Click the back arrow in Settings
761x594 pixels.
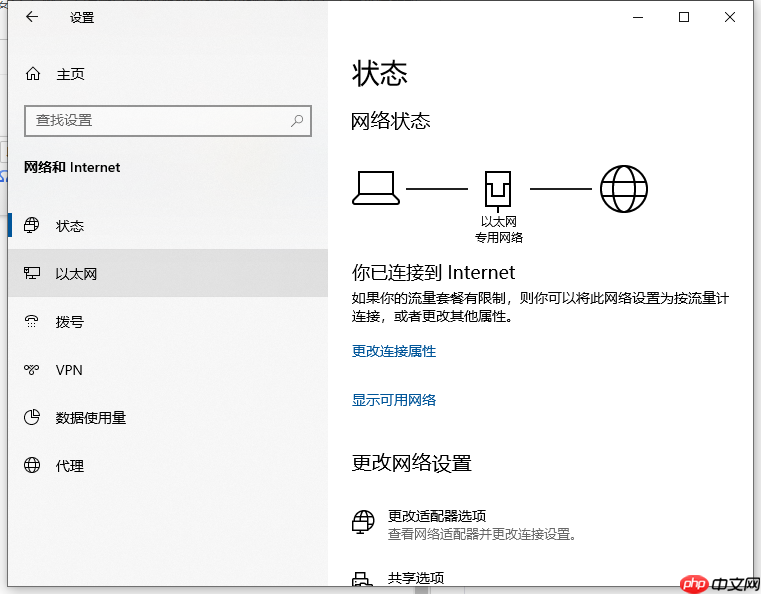tap(32, 17)
